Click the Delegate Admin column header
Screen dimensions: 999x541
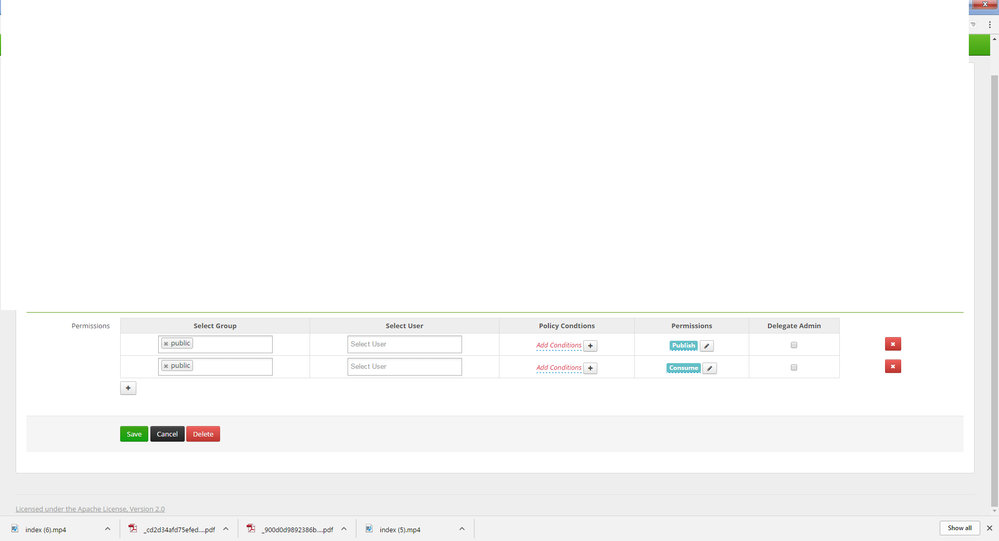[794, 326]
